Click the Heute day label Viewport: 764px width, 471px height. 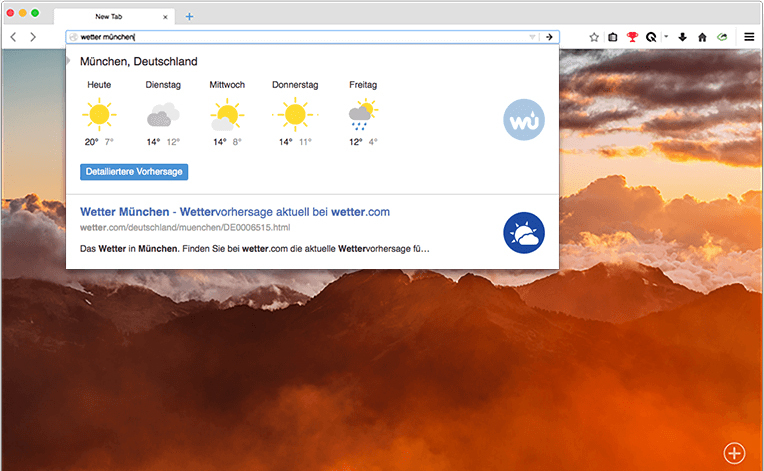[x=99, y=85]
